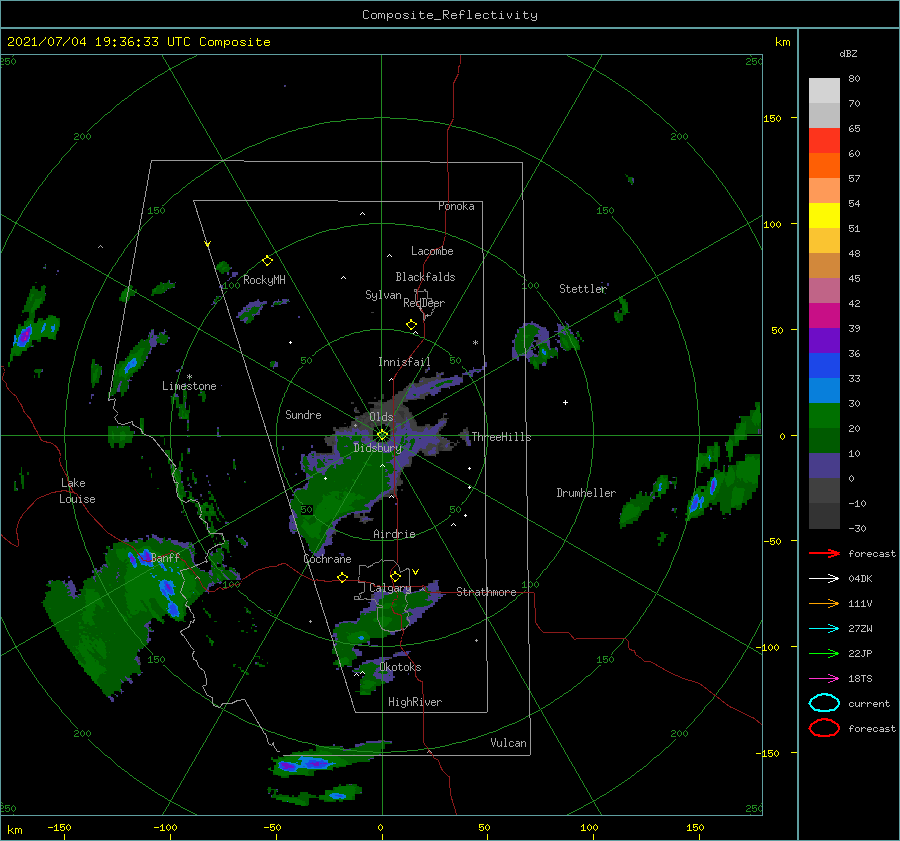Click the yellow diamond marker above Calgary
Screen dimensions: 900x841
coord(395,576)
